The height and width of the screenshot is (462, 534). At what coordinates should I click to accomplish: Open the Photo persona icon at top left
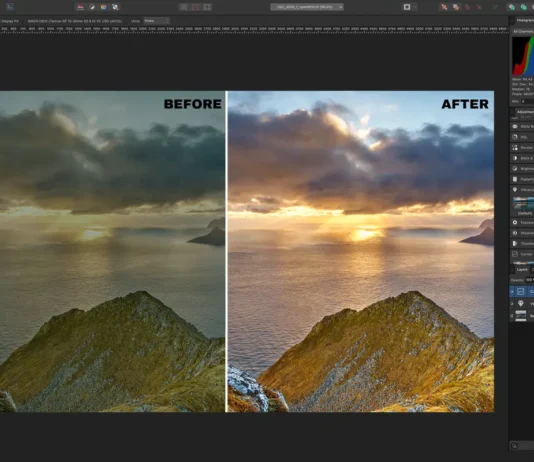point(10,7)
